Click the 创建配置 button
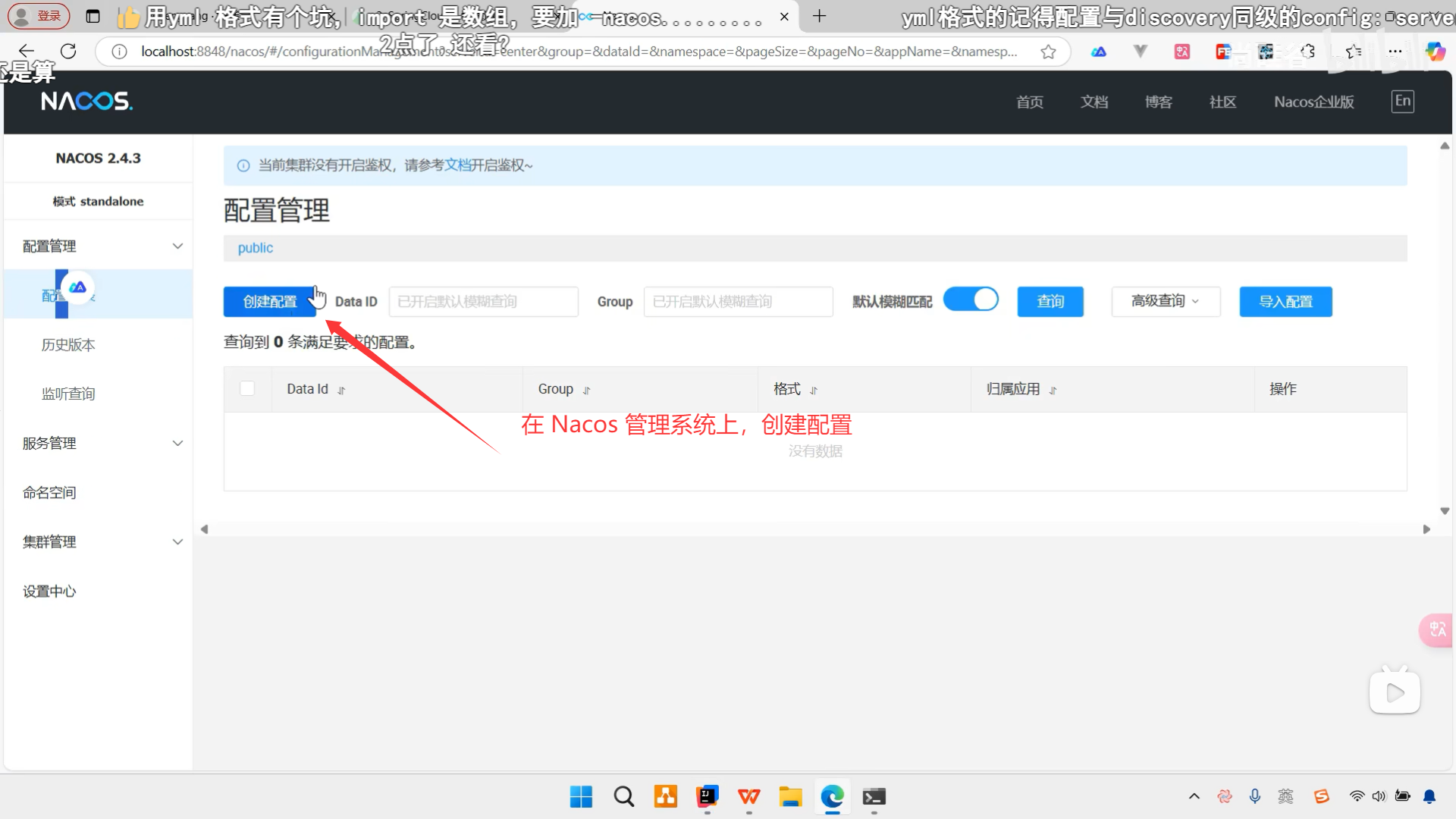This screenshot has width=1456, height=819. pyautogui.click(x=269, y=301)
